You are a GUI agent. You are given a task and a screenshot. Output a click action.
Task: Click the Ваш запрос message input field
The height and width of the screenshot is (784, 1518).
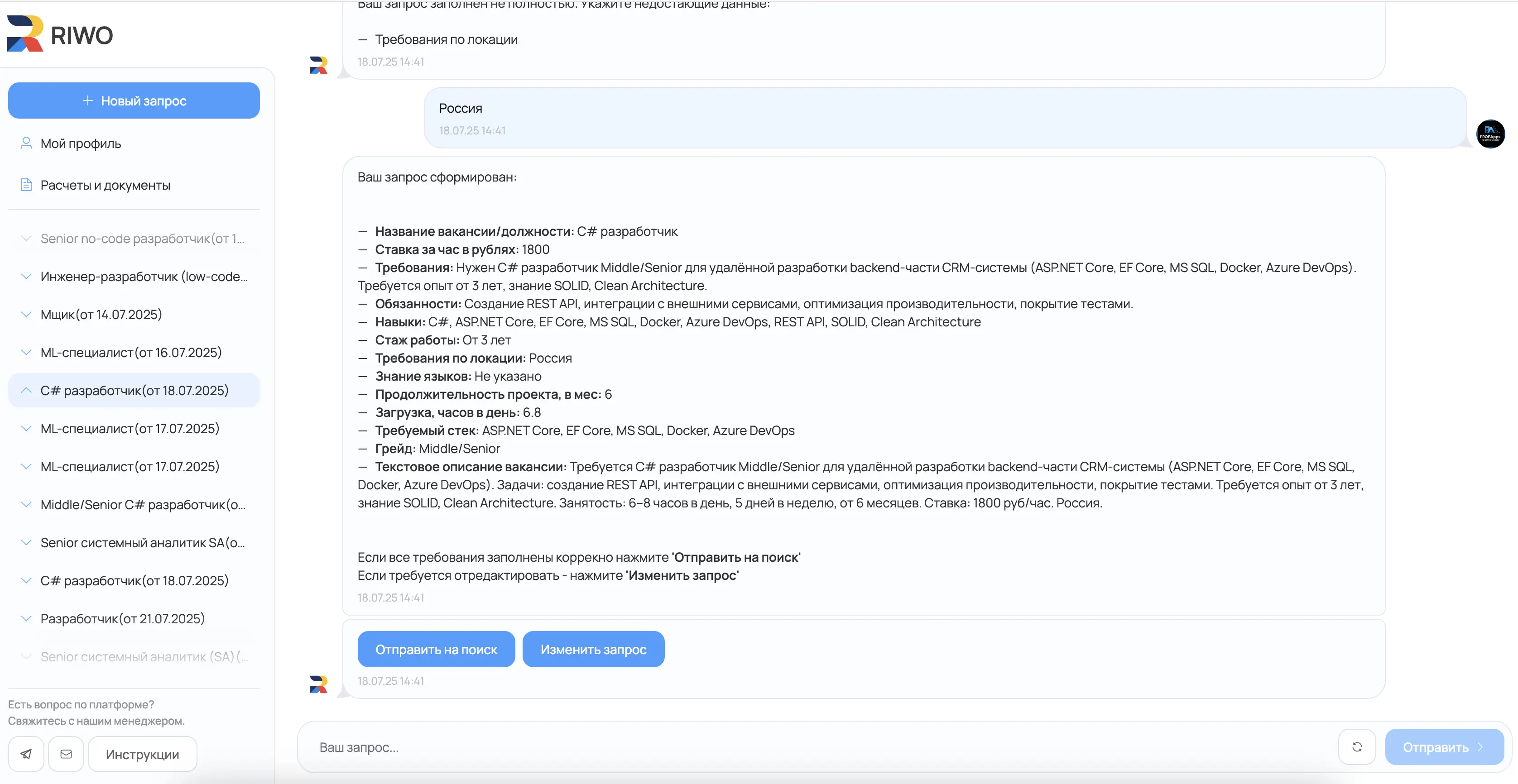click(x=819, y=747)
